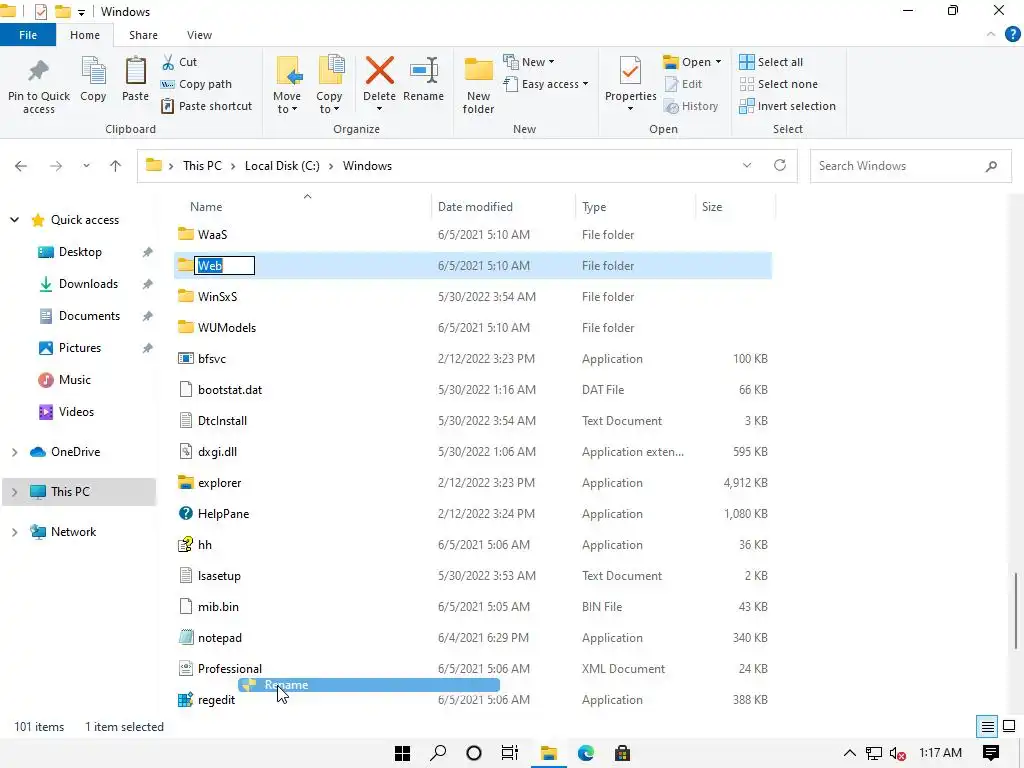
Task: Open Windows Start button on taskbar
Action: click(402, 753)
